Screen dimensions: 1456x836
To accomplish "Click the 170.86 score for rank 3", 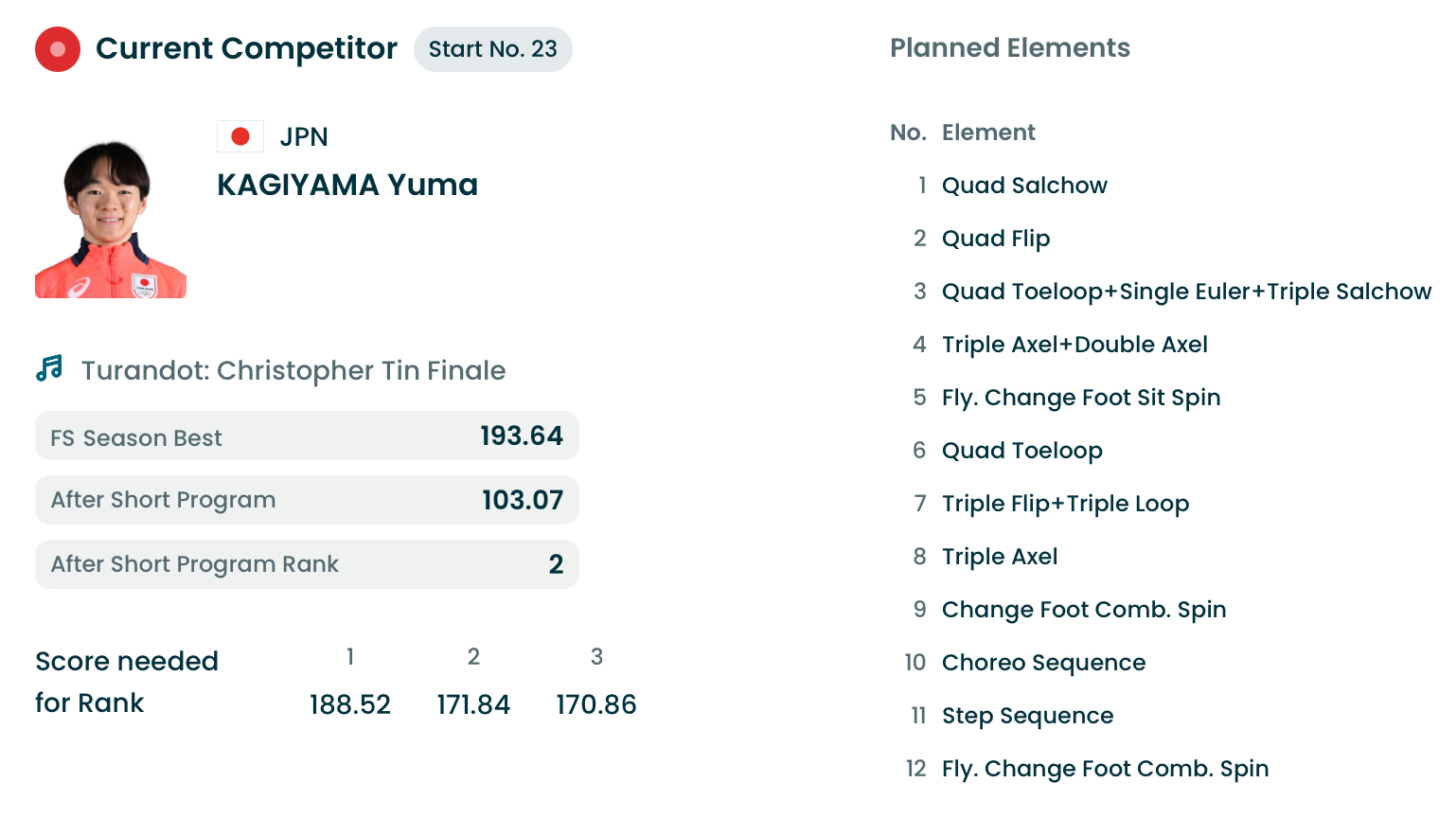I will click(x=596, y=704).
